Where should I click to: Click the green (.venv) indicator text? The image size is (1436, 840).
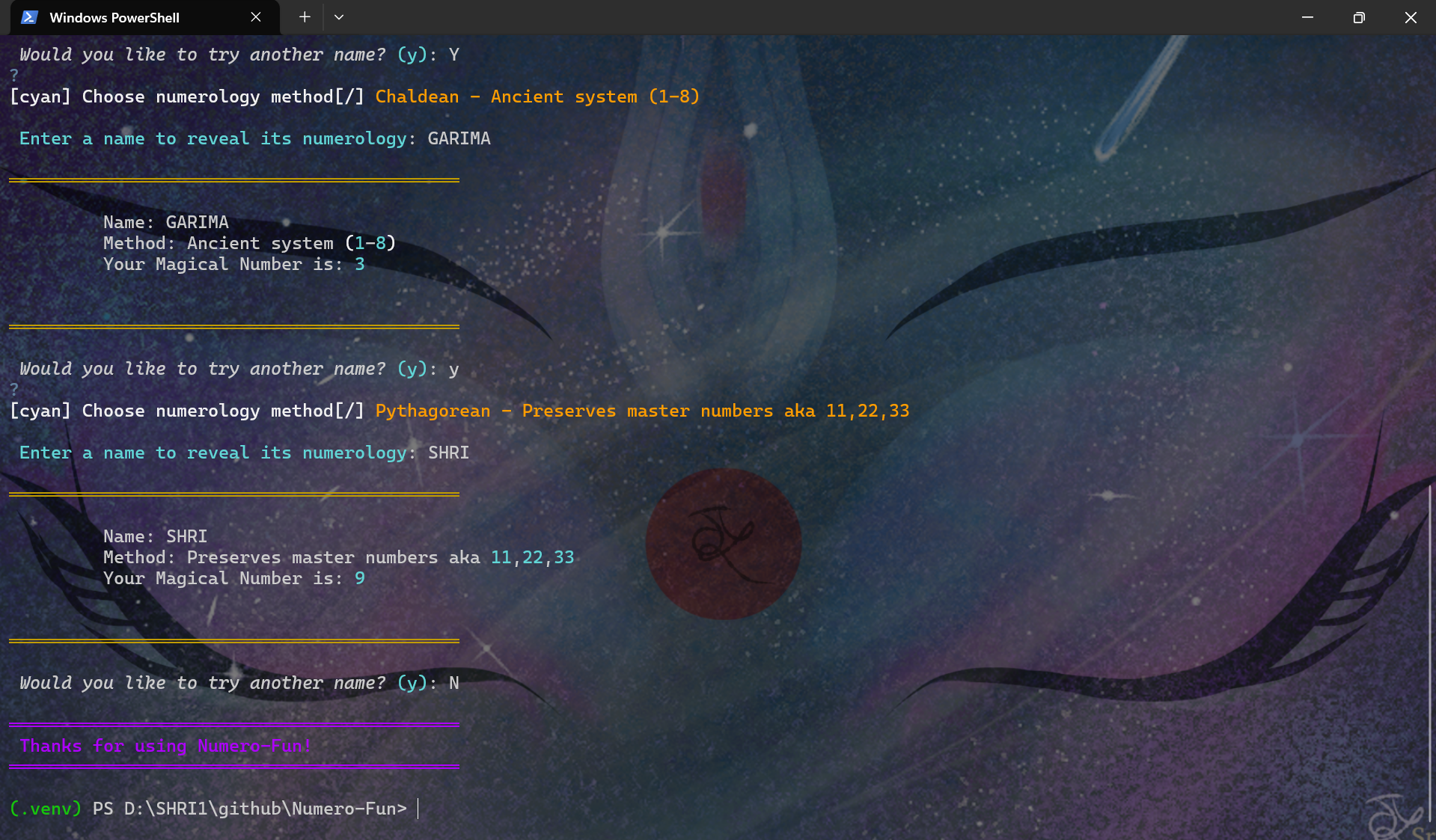[46, 809]
